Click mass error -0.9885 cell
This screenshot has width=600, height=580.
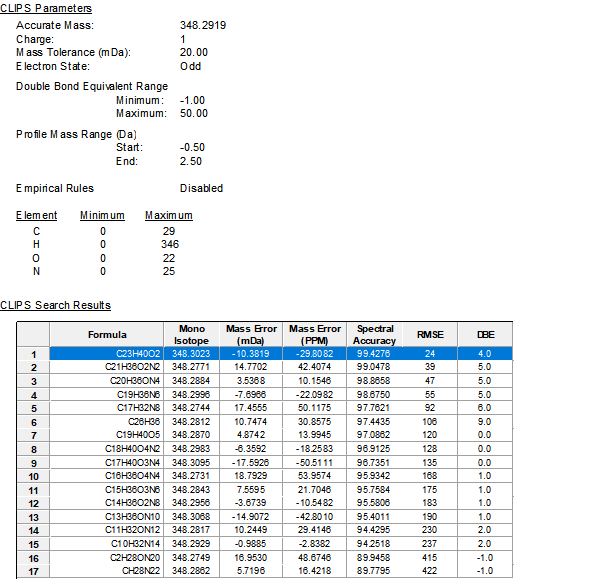(251, 544)
